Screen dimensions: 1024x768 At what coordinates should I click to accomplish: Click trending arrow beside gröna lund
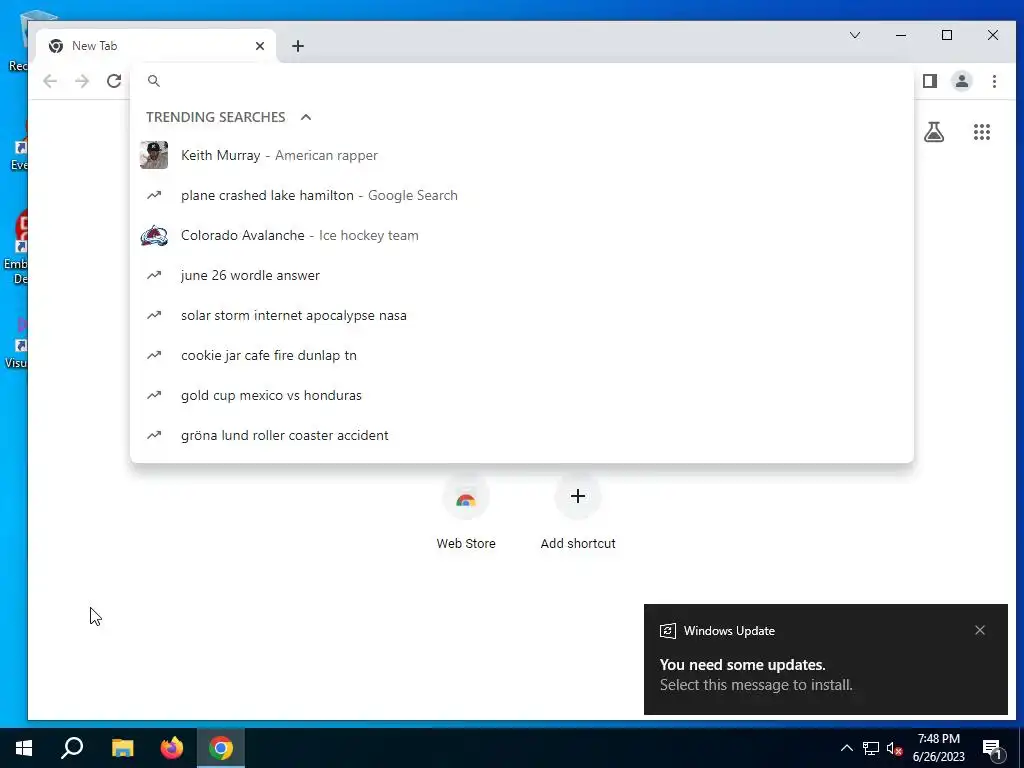click(x=154, y=435)
